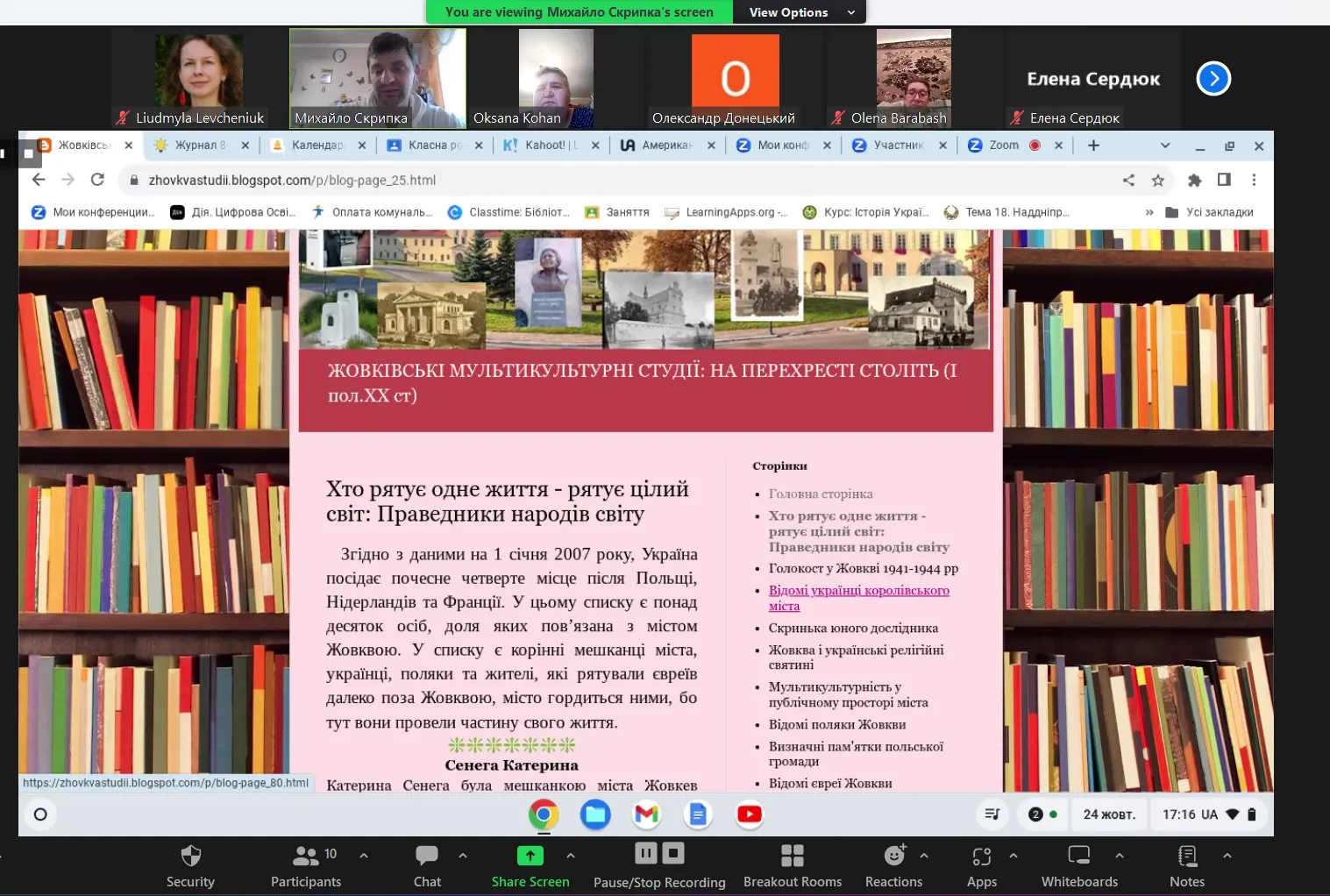Open 'Відомі українці королівського міста' link
The image size is (1330, 896).
(x=858, y=598)
